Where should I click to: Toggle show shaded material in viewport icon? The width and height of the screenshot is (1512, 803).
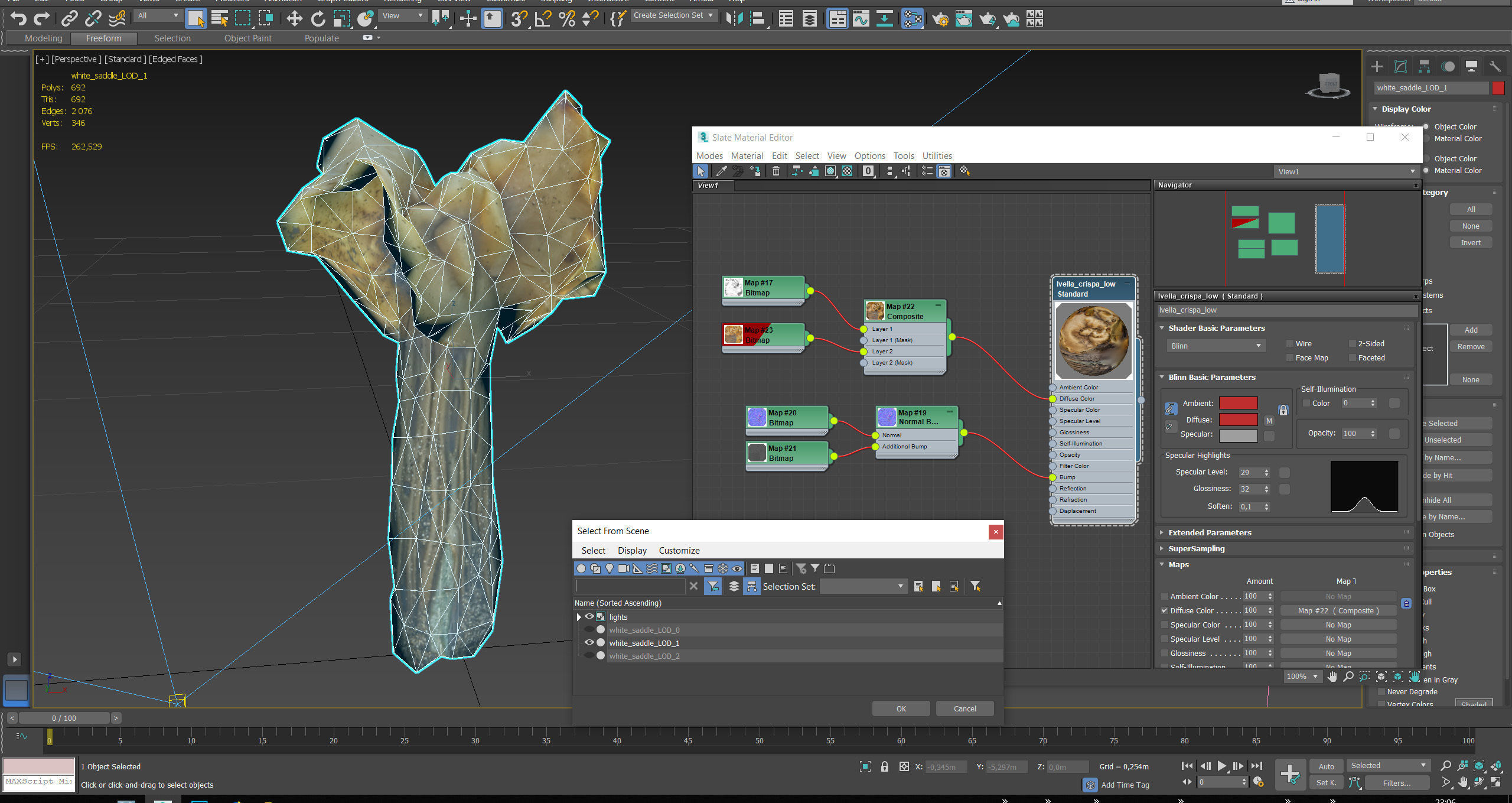click(830, 171)
